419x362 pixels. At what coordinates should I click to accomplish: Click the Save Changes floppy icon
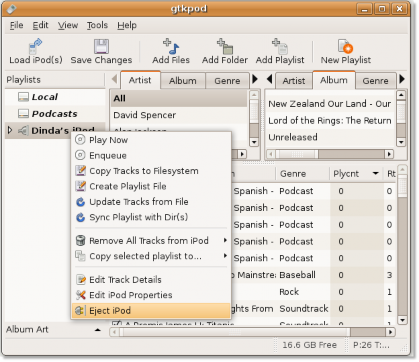pos(101,46)
